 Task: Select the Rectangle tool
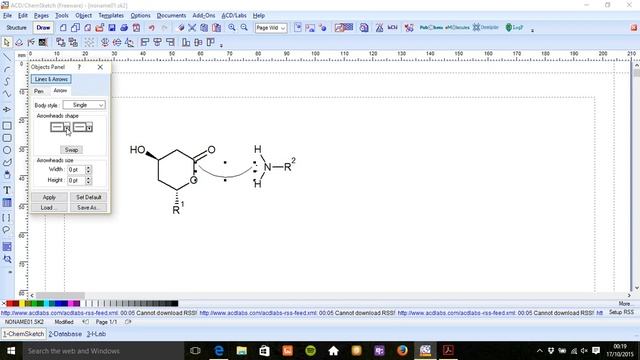click(7, 126)
